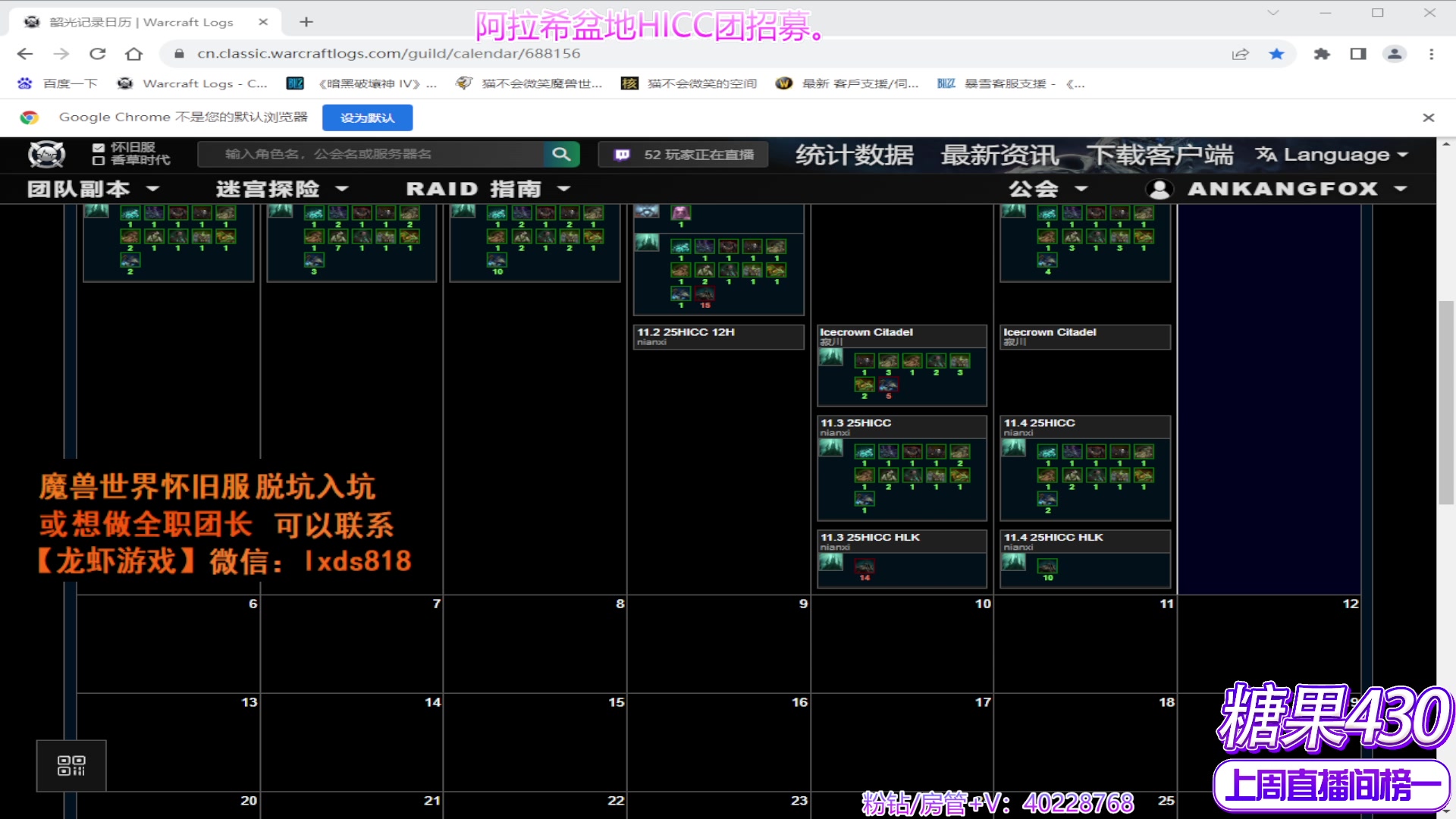Screen dimensions: 1456x819
Task: Reload the Warcraft Logs calendar page
Action: tap(98, 54)
